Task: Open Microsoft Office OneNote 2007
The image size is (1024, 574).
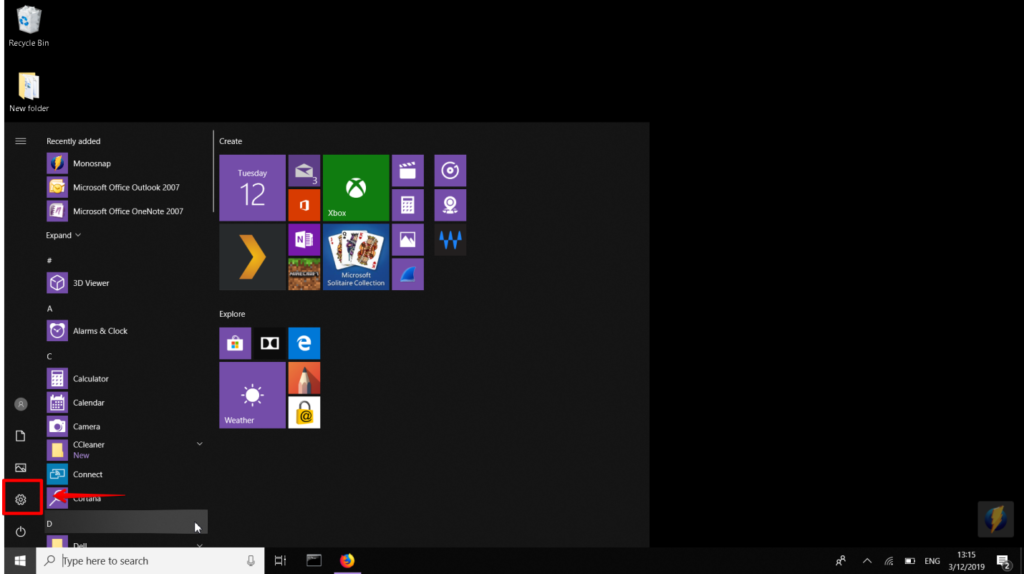Action: point(127,211)
